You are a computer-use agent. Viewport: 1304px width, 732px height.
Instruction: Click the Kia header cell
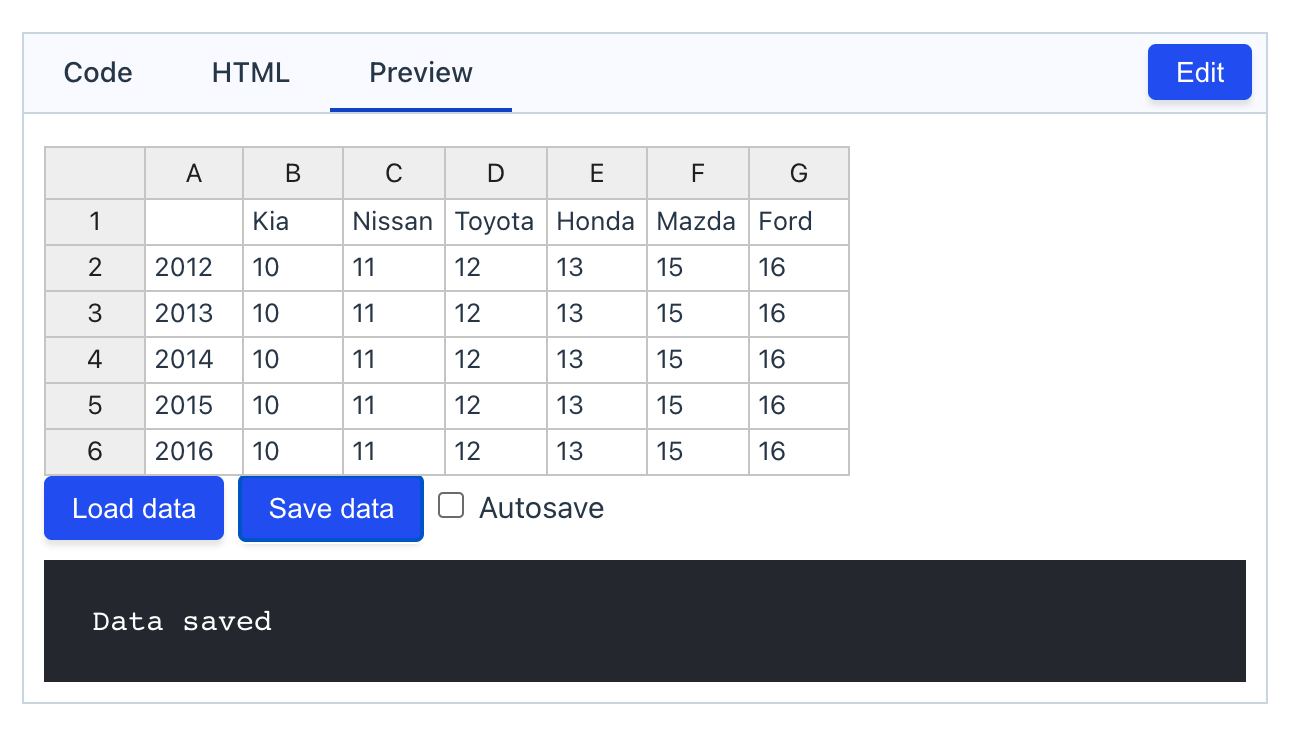[x=292, y=221]
